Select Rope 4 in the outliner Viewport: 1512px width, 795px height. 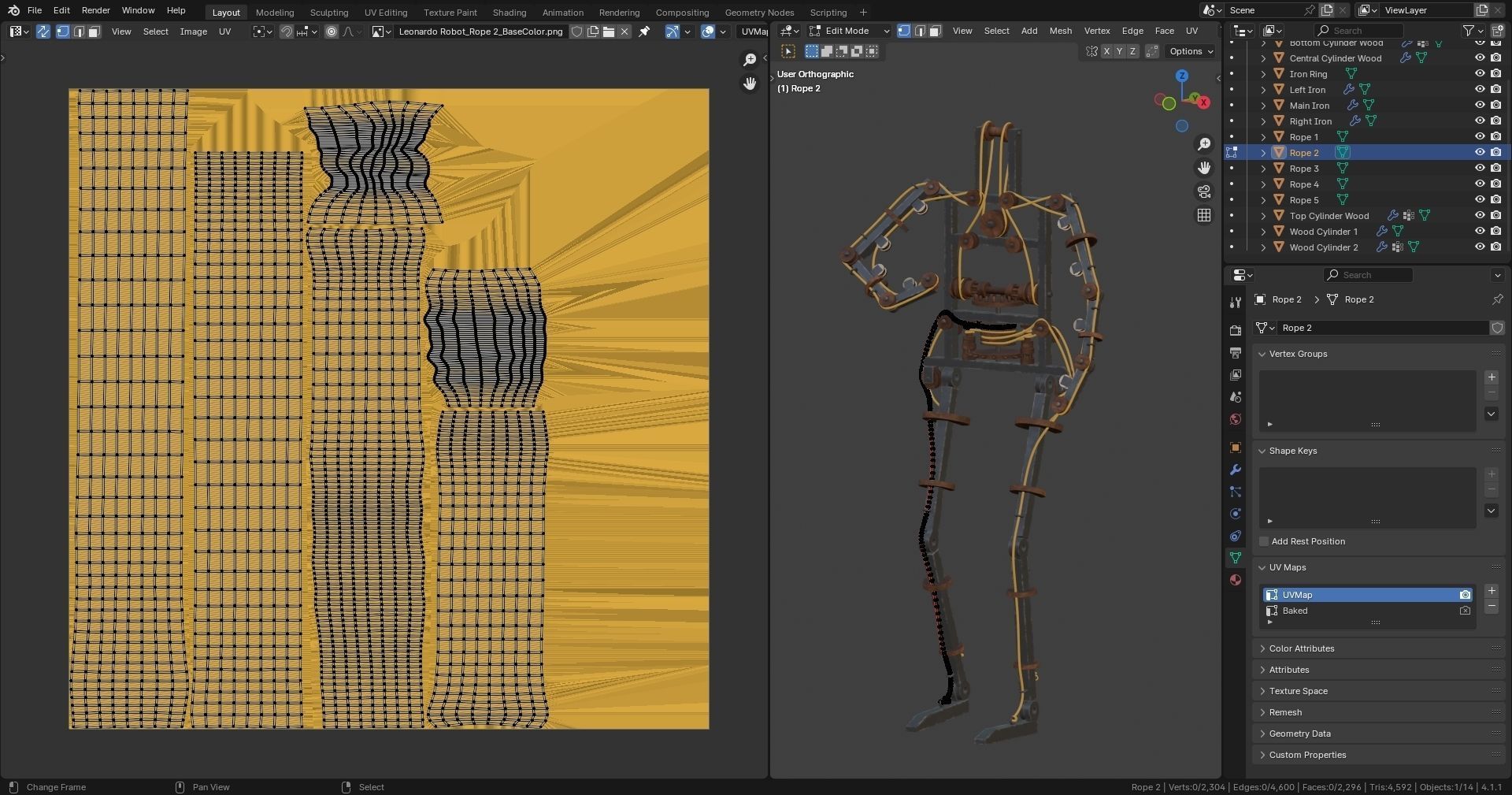[1303, 184]
